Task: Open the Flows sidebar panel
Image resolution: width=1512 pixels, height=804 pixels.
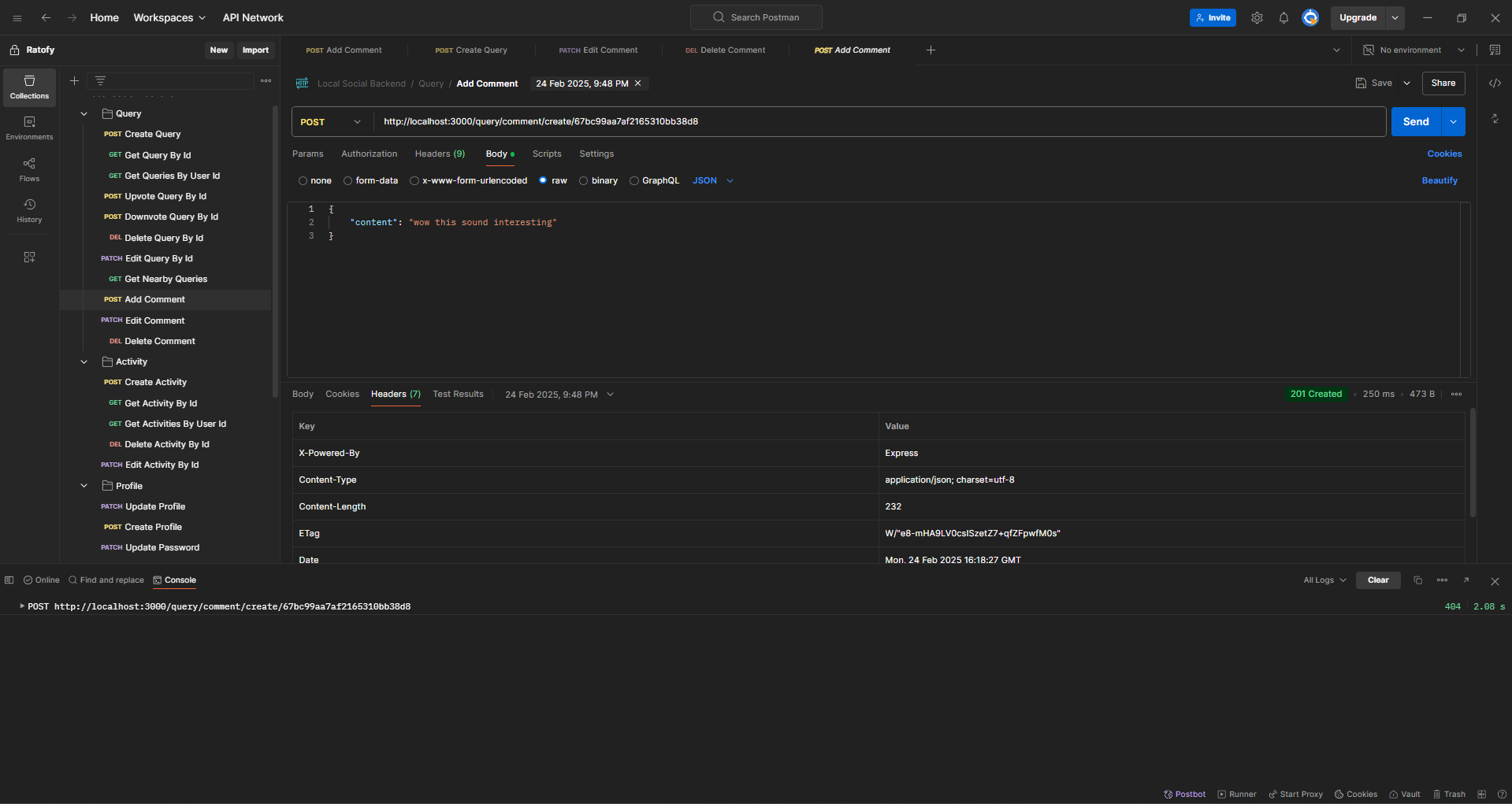Action: point(29,169)
